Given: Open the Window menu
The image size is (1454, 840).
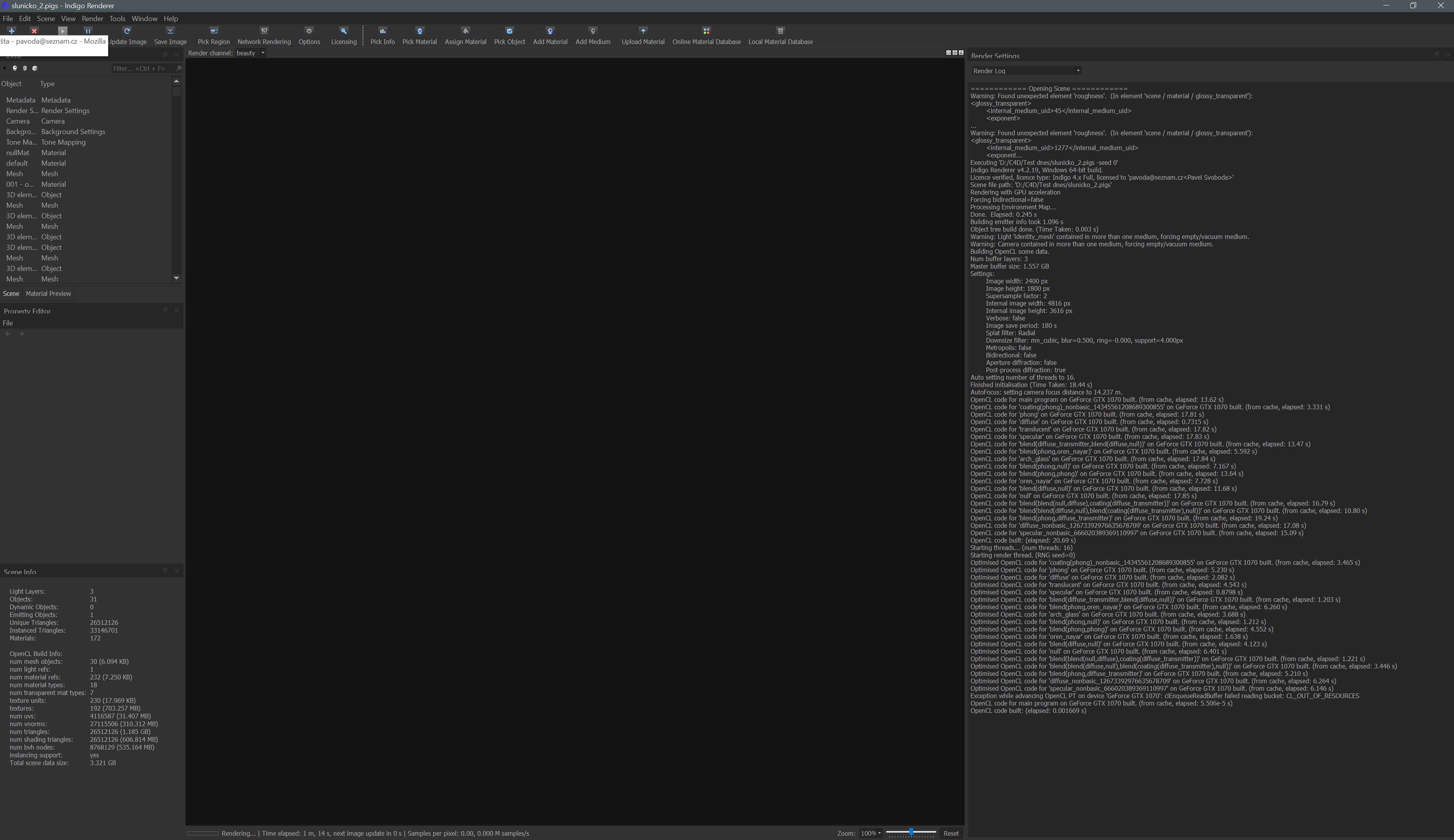Looking at the screenshot, I should [144, 18].
